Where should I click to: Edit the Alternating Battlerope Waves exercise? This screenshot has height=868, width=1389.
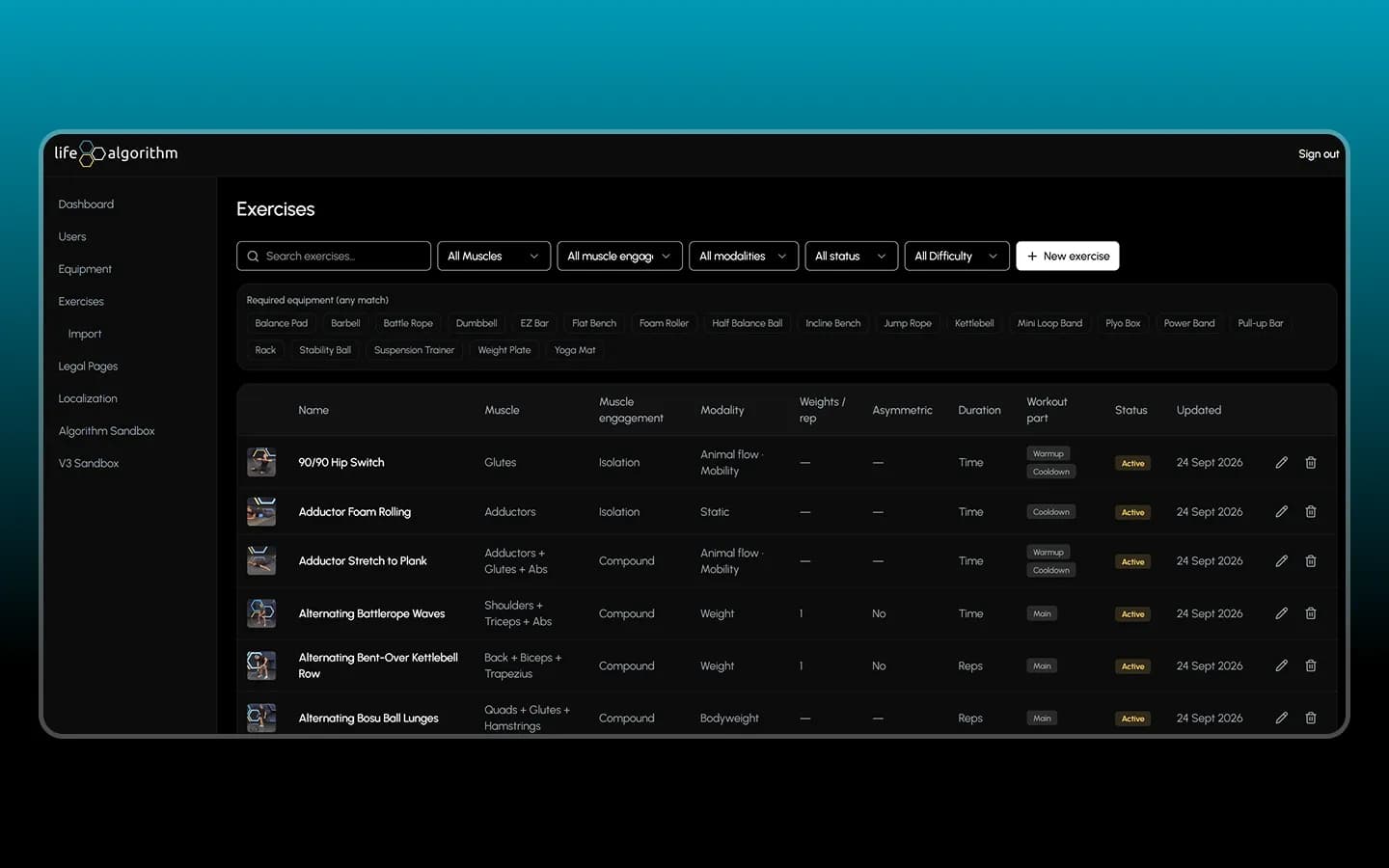[1281, 613]
